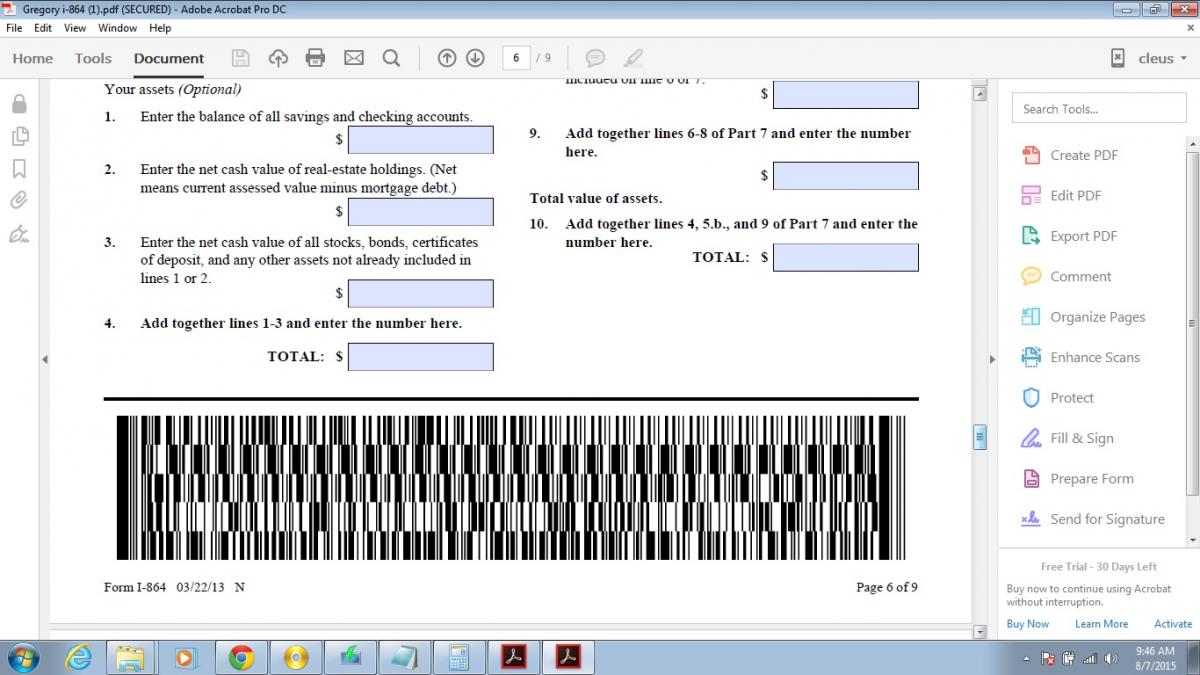Open the Edit menu

tap(43, 28)
